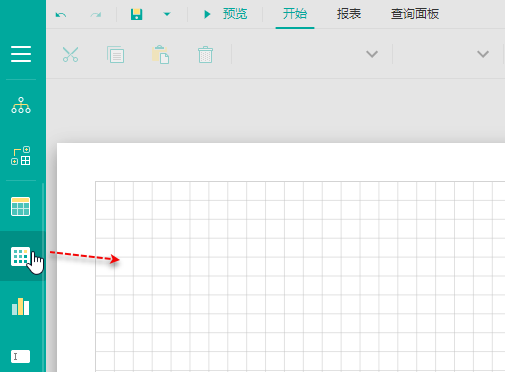Viewport: 505px width, 372px height.
Task: Open the grouped components panel icon
Action: coord(21,155)
